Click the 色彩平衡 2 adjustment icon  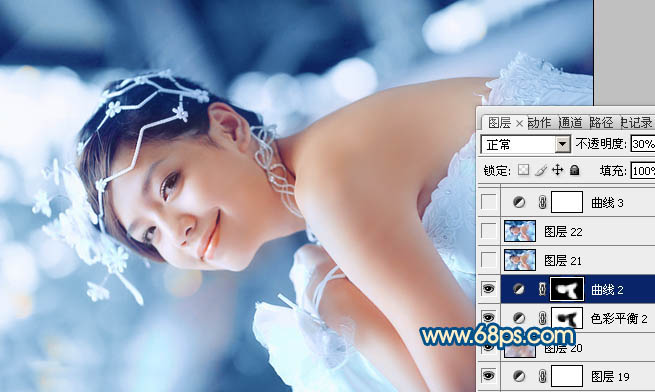[x=519, y=318]
